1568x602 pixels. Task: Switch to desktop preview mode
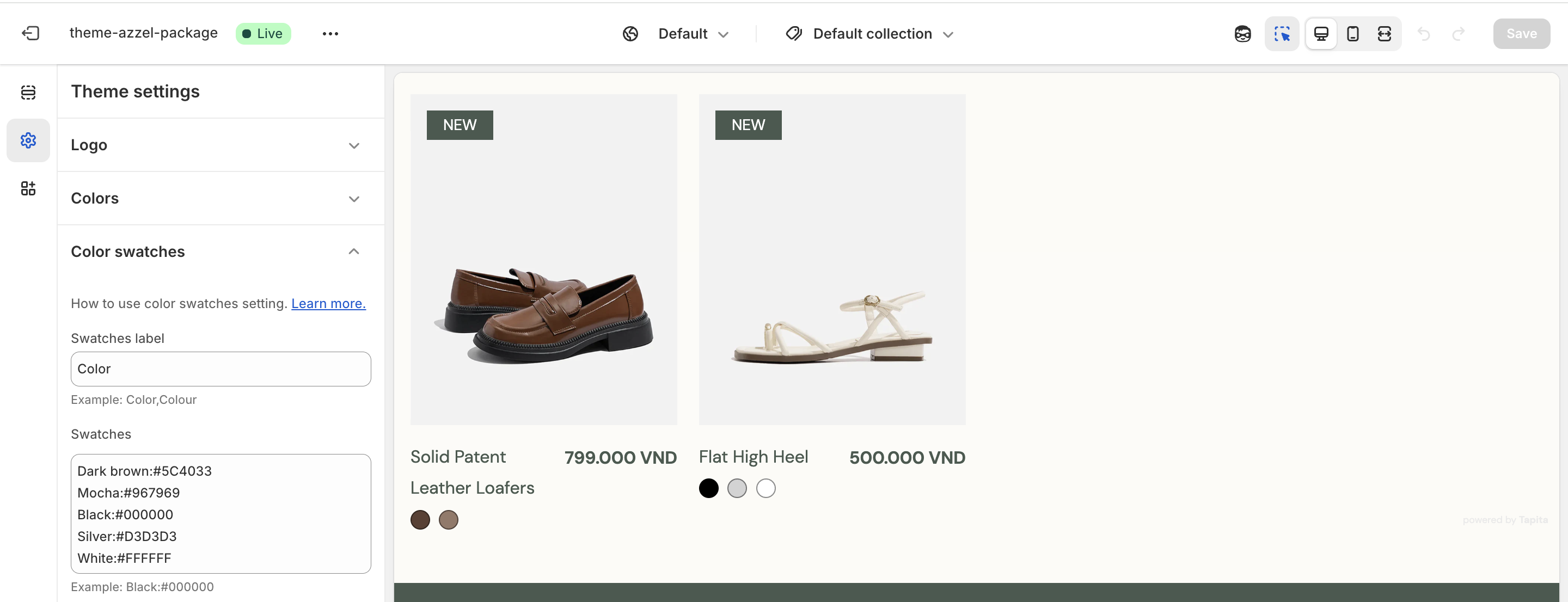[1320, 34]
